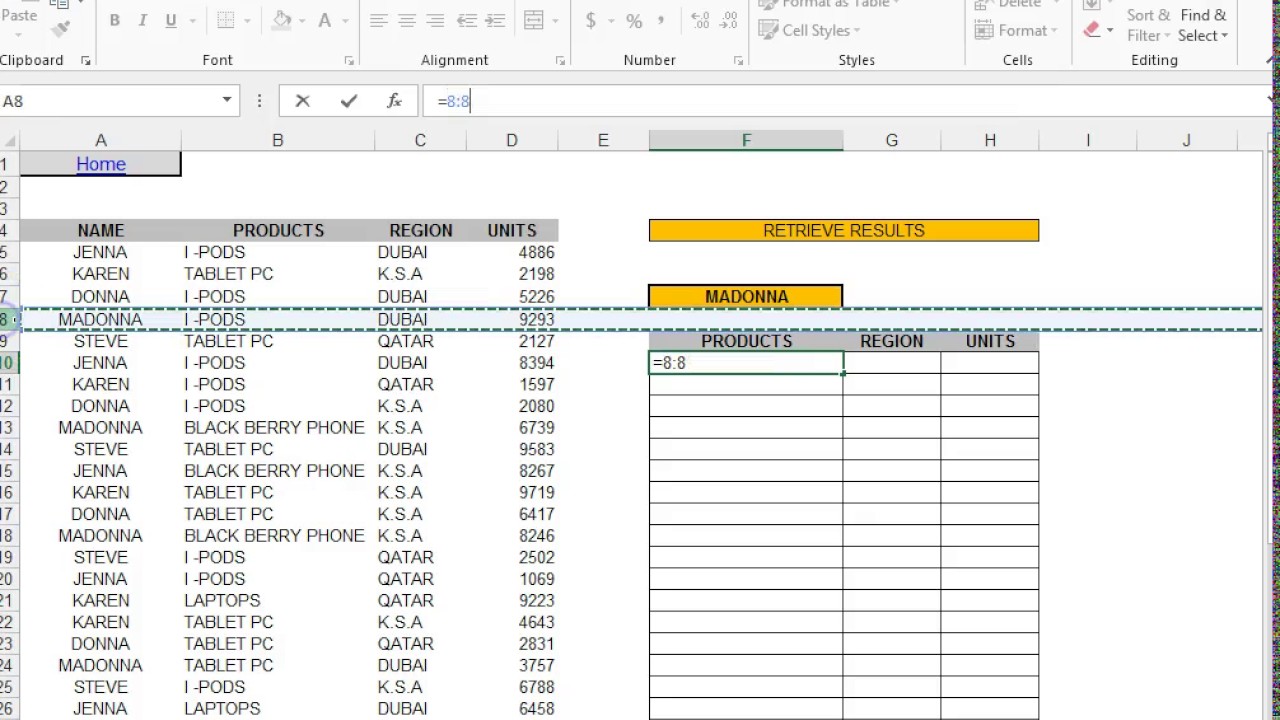Align text right
Screen dimensions: 1280x720
tap(435, 21)
